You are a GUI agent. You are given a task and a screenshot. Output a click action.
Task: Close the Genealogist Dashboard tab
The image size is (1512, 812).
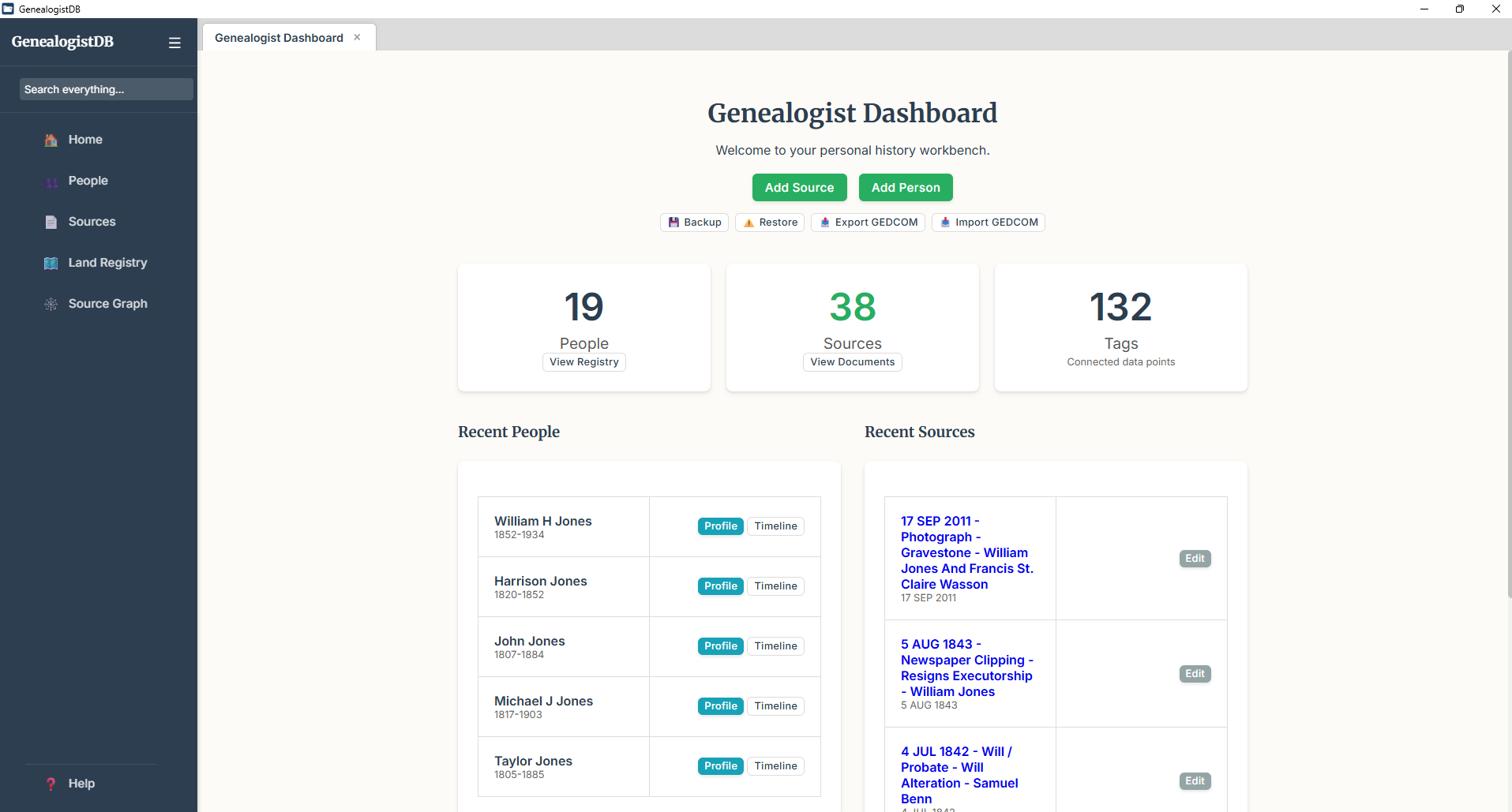click(x=357, y=36)
